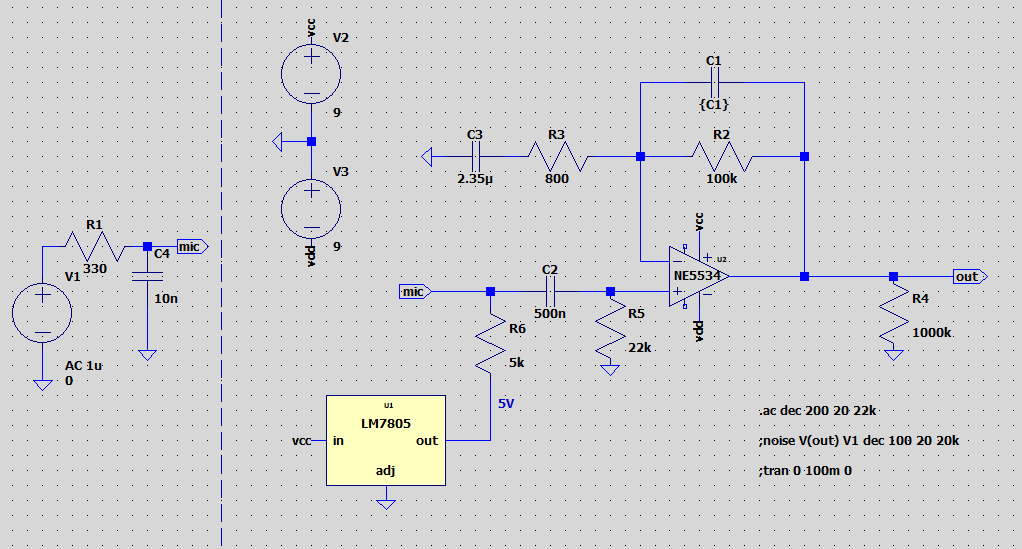
Task: Click the blue 5V net label
Action: coord(509,404)
